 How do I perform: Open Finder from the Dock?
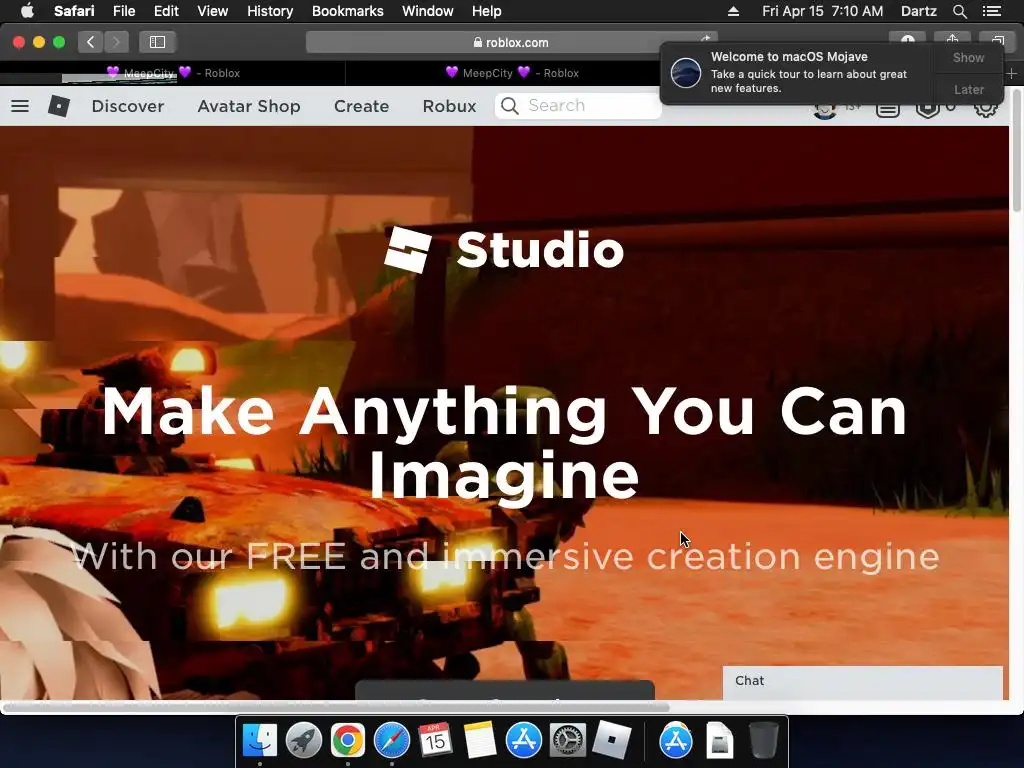pos(260,741)
